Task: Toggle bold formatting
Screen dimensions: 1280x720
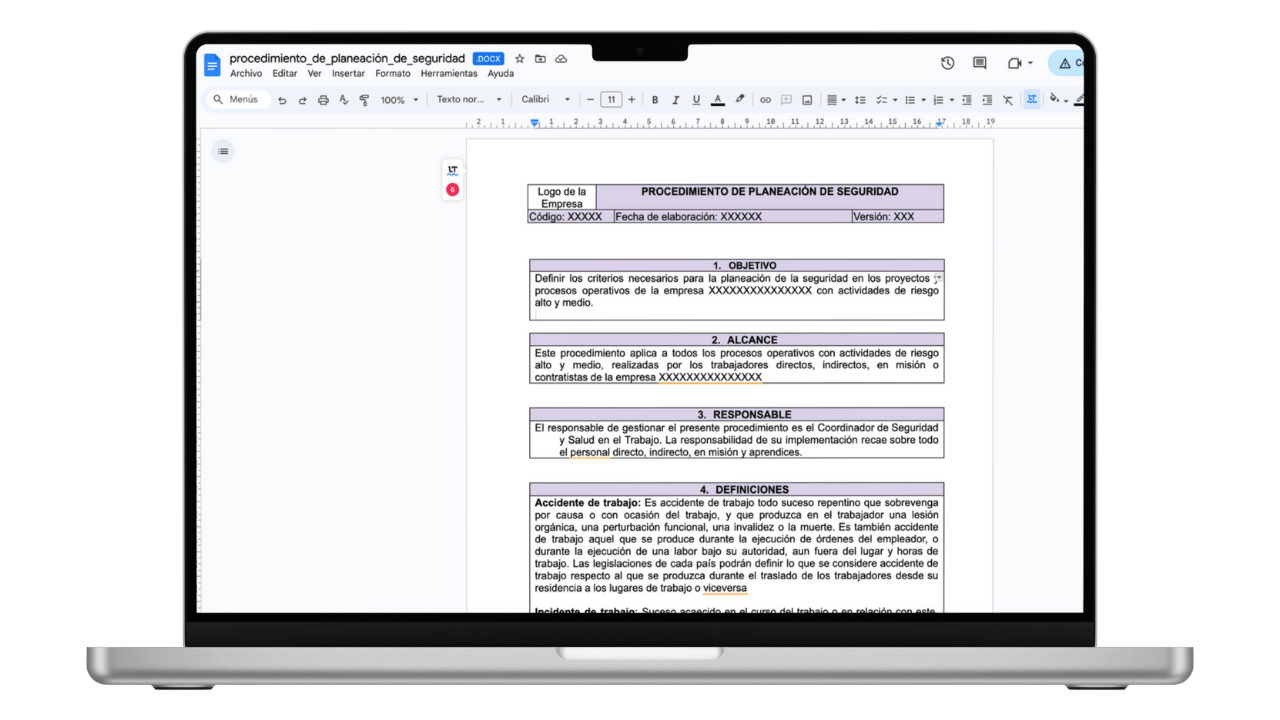Action: [655, 100]
